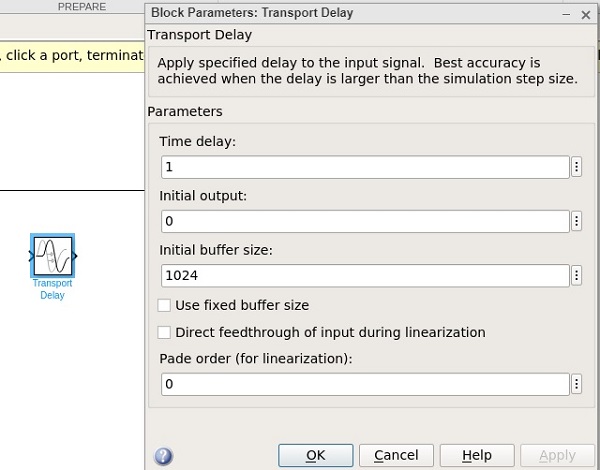Open more options beside Initial output field
The image size is (600, 470).
(577, 221)
